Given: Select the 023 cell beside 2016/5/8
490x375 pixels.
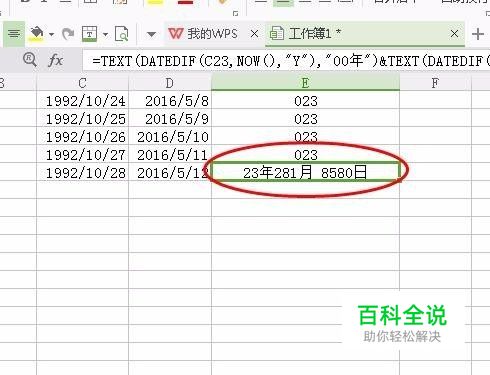Looking at the screenshot, I should click(x=305, y=101).
